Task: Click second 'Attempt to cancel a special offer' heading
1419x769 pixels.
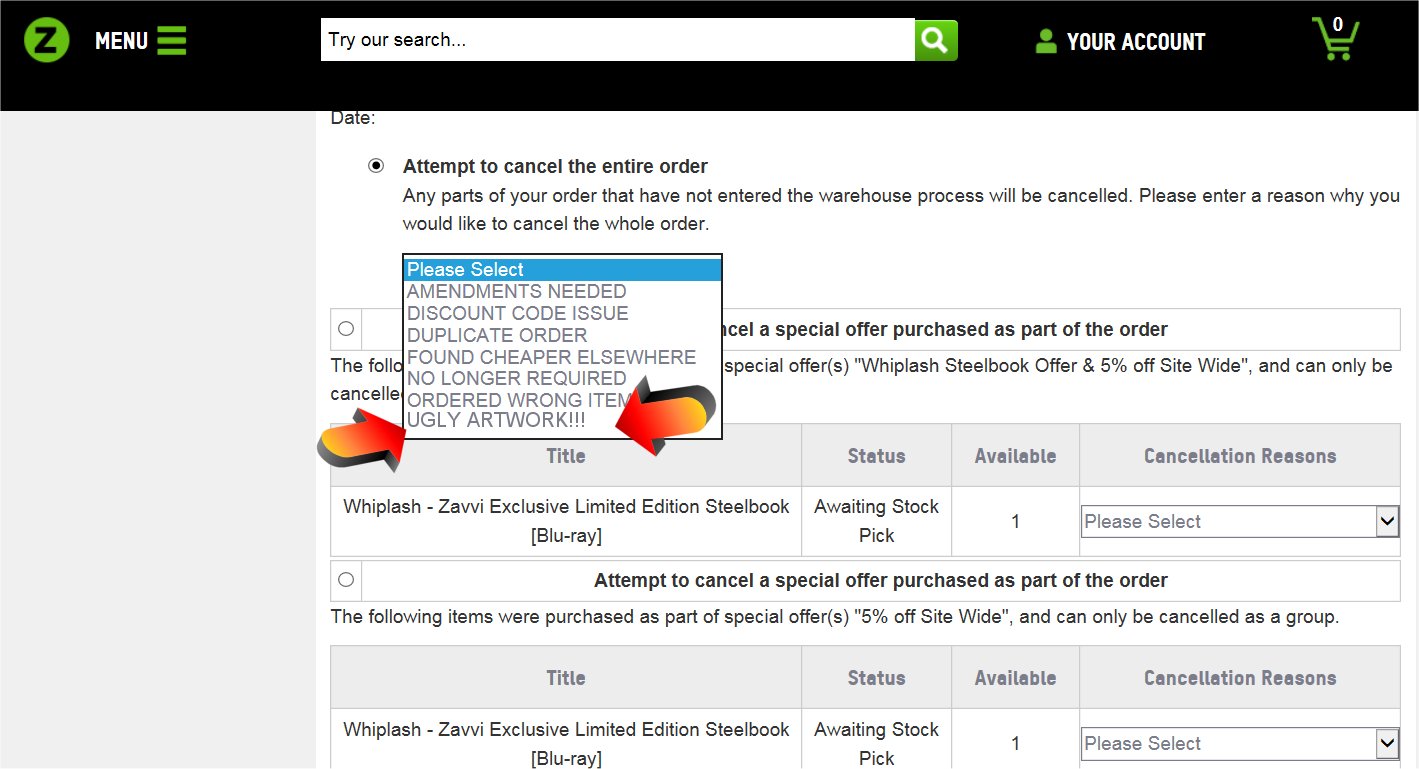Action: pos(881,580)
